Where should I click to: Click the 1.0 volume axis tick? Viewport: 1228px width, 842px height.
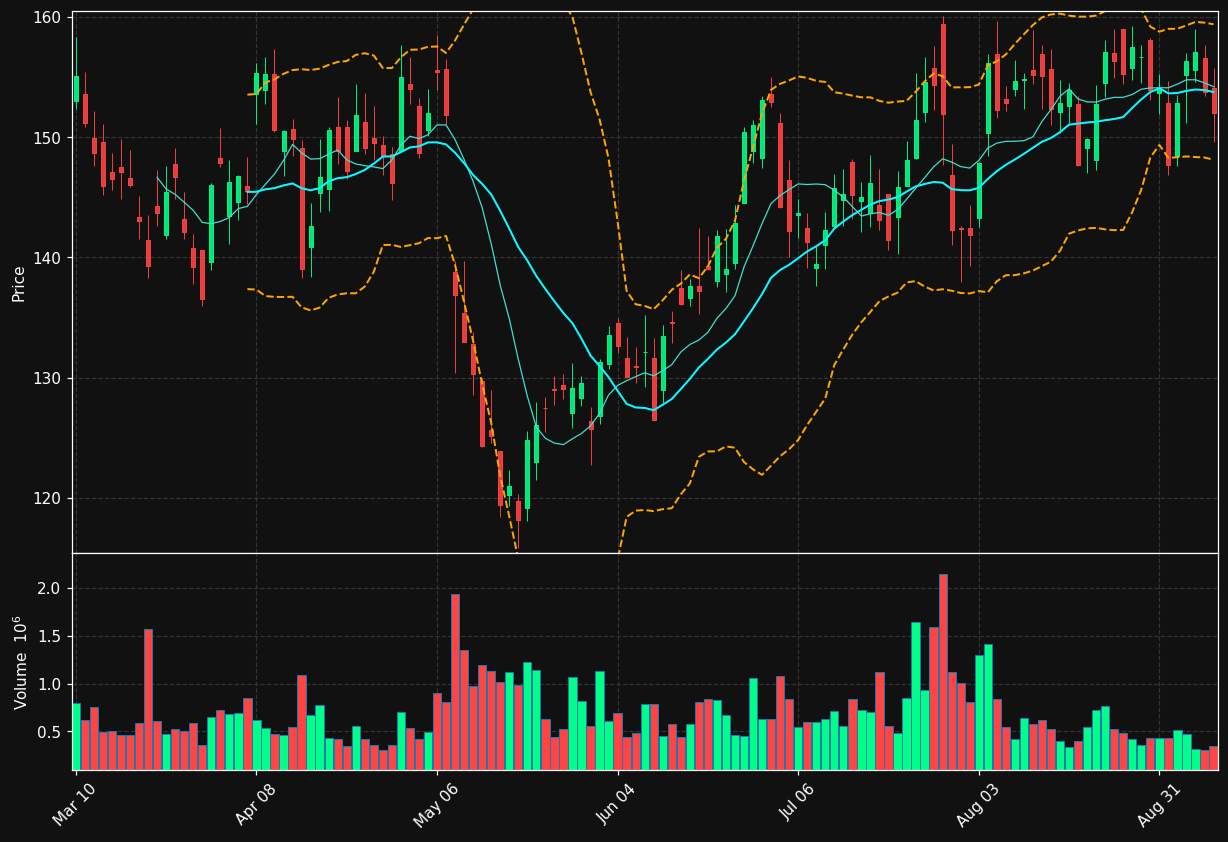50,684
